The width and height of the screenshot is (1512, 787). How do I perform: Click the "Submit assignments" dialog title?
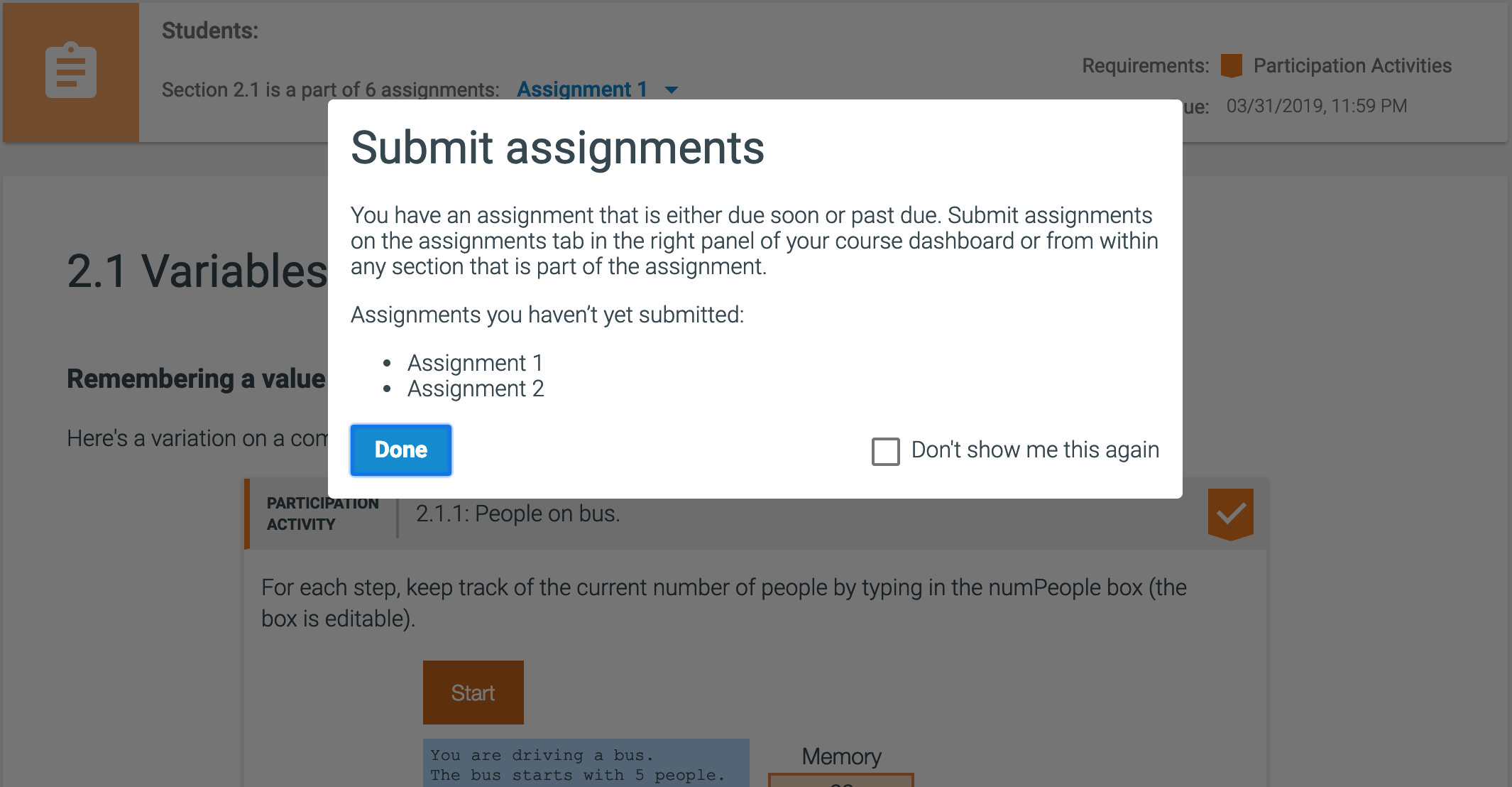coord(557,148)
